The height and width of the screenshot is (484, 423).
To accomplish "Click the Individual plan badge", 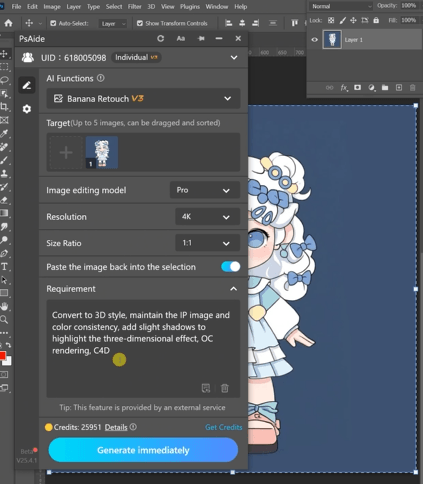I will pyautogui.click(x=136, y=57).
